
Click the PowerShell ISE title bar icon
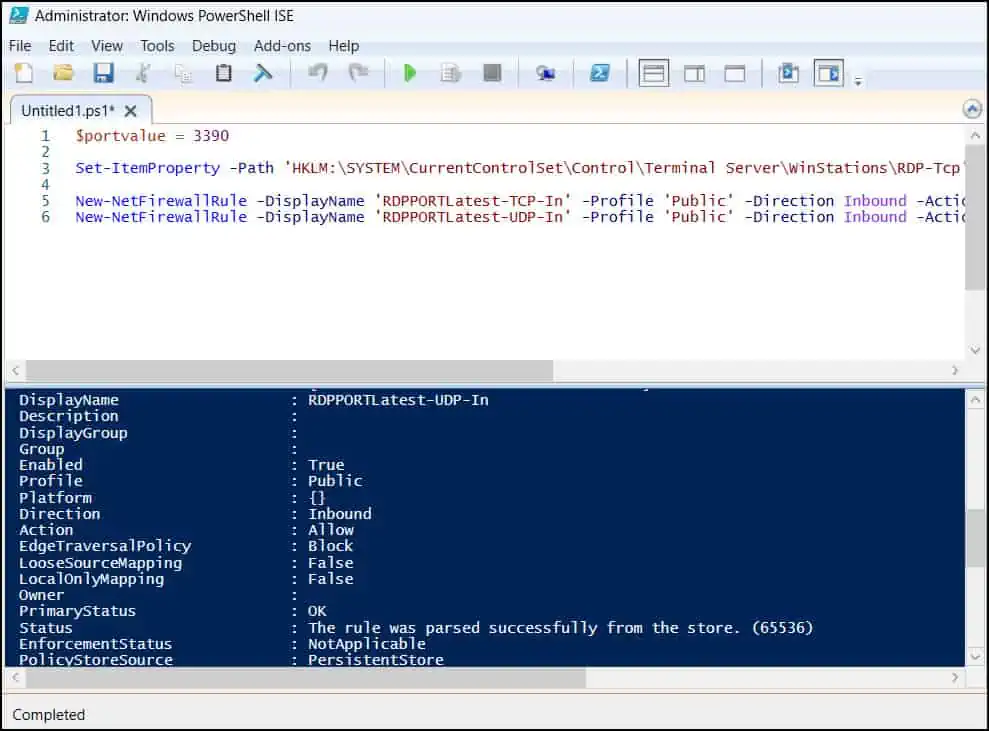(x=19, y=15)
